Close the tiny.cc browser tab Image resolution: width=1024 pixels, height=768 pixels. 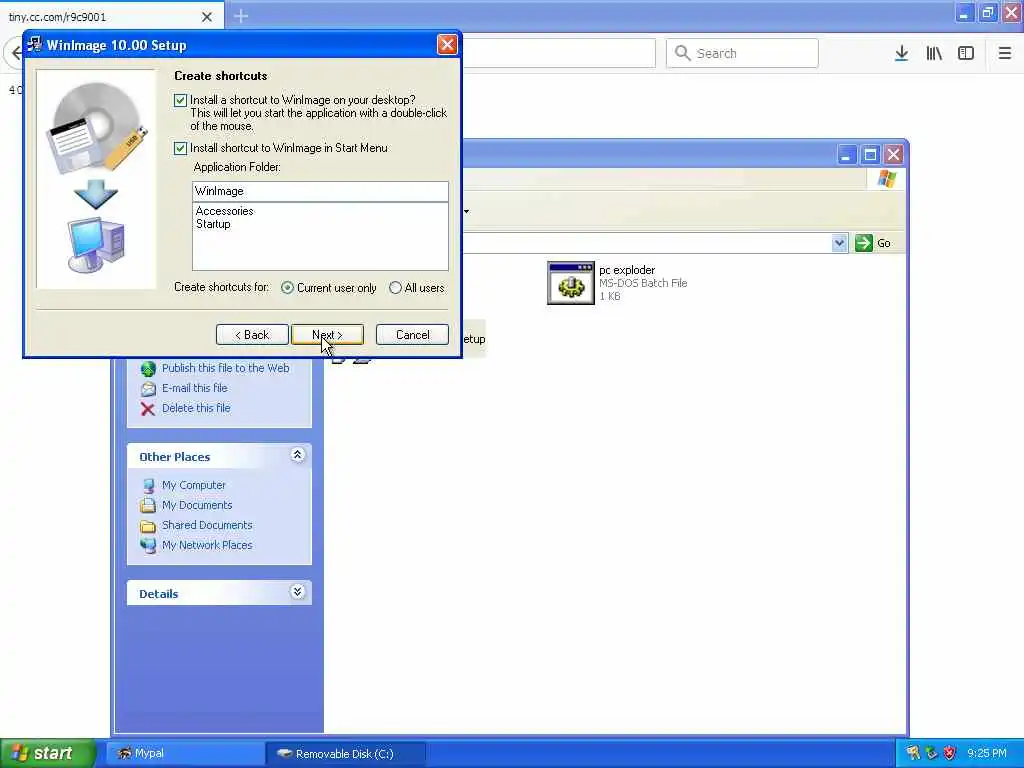point(206,17)
